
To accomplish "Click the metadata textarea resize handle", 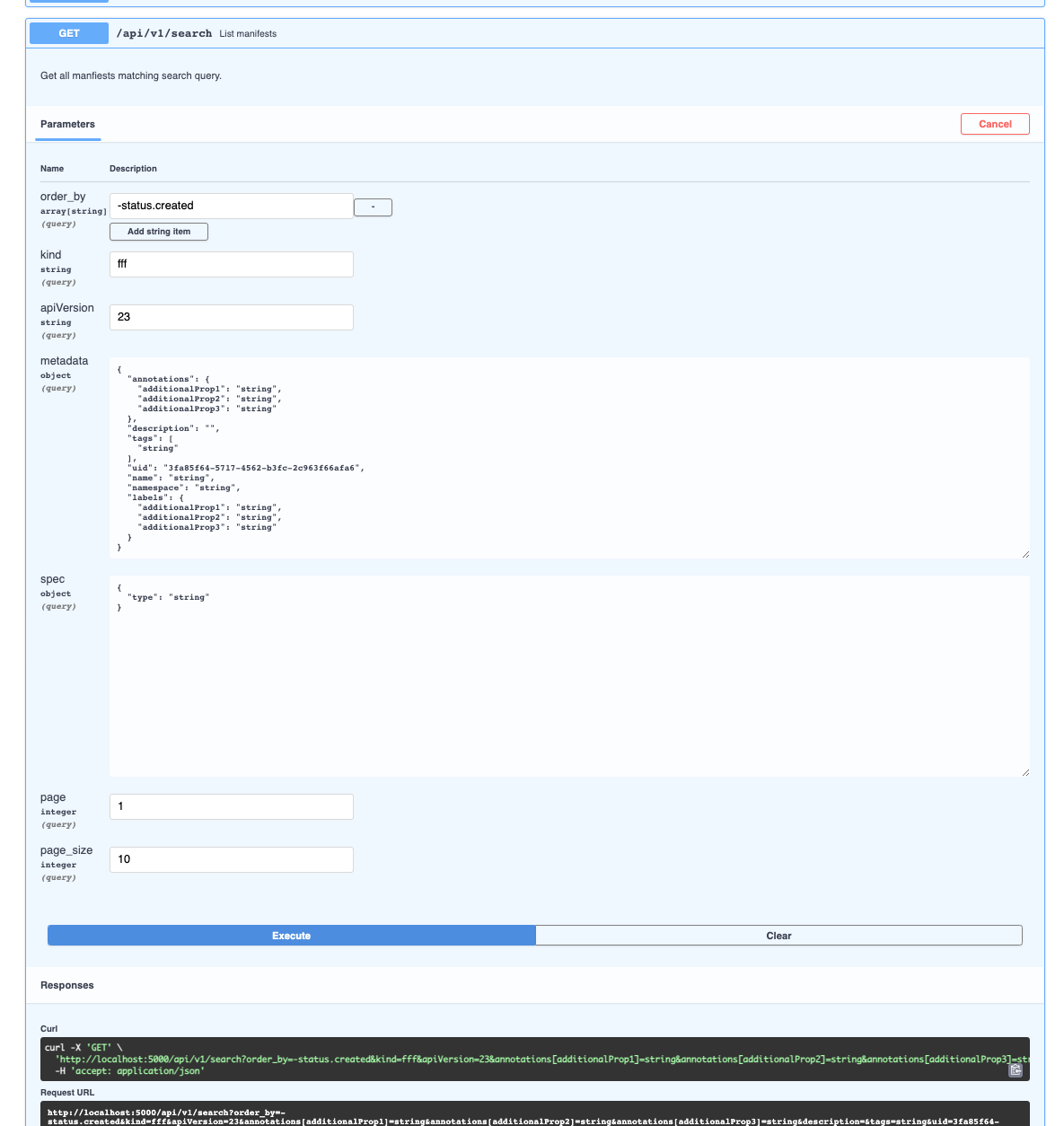I will pos(1025,554).
